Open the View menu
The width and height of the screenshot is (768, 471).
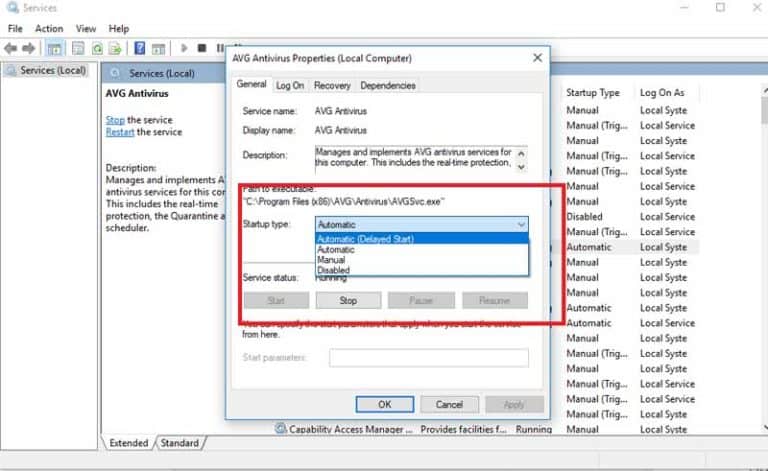[x=86, y=28]
